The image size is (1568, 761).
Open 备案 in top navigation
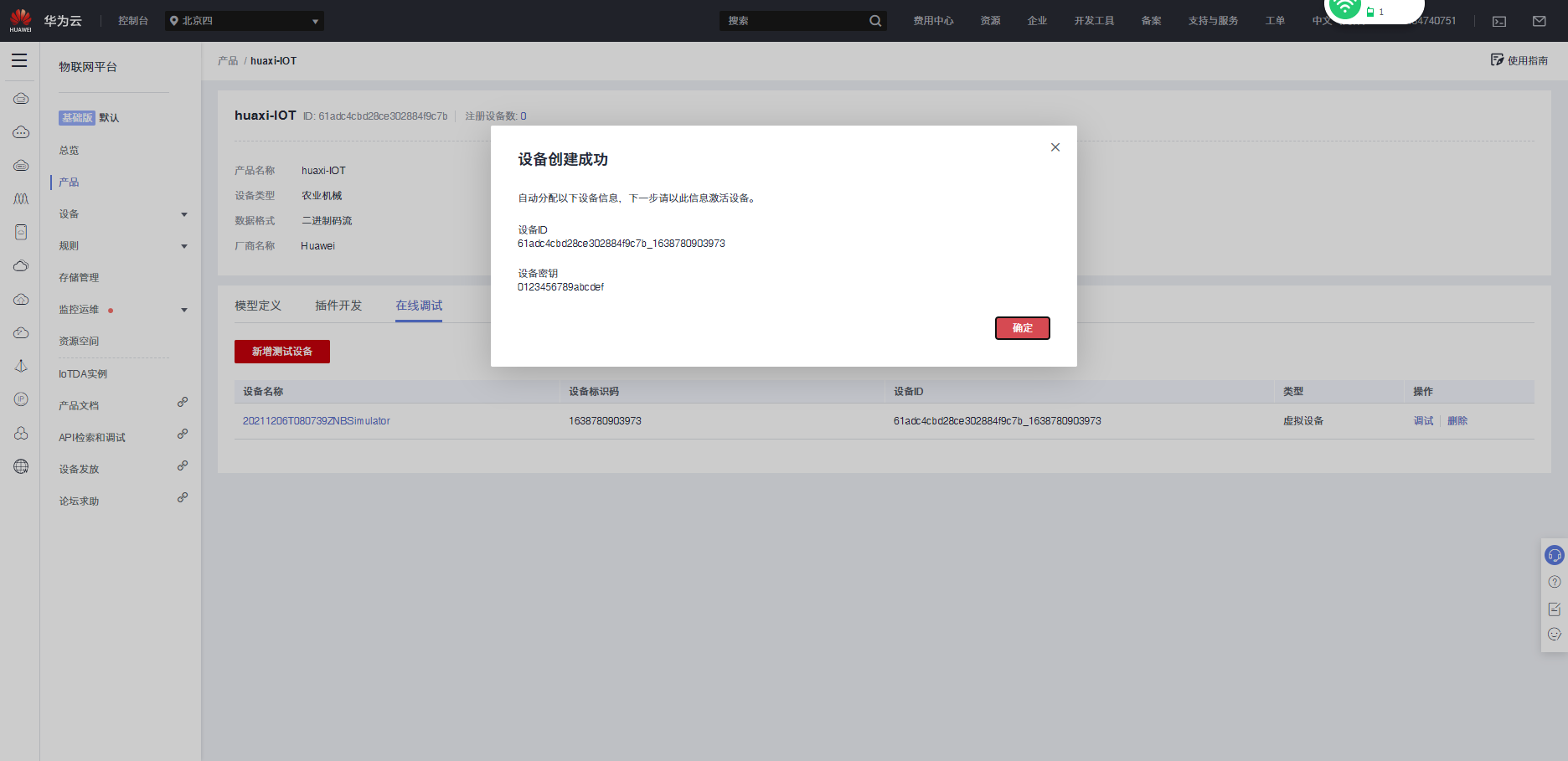pyautogui.click(x=1151, y=21)
